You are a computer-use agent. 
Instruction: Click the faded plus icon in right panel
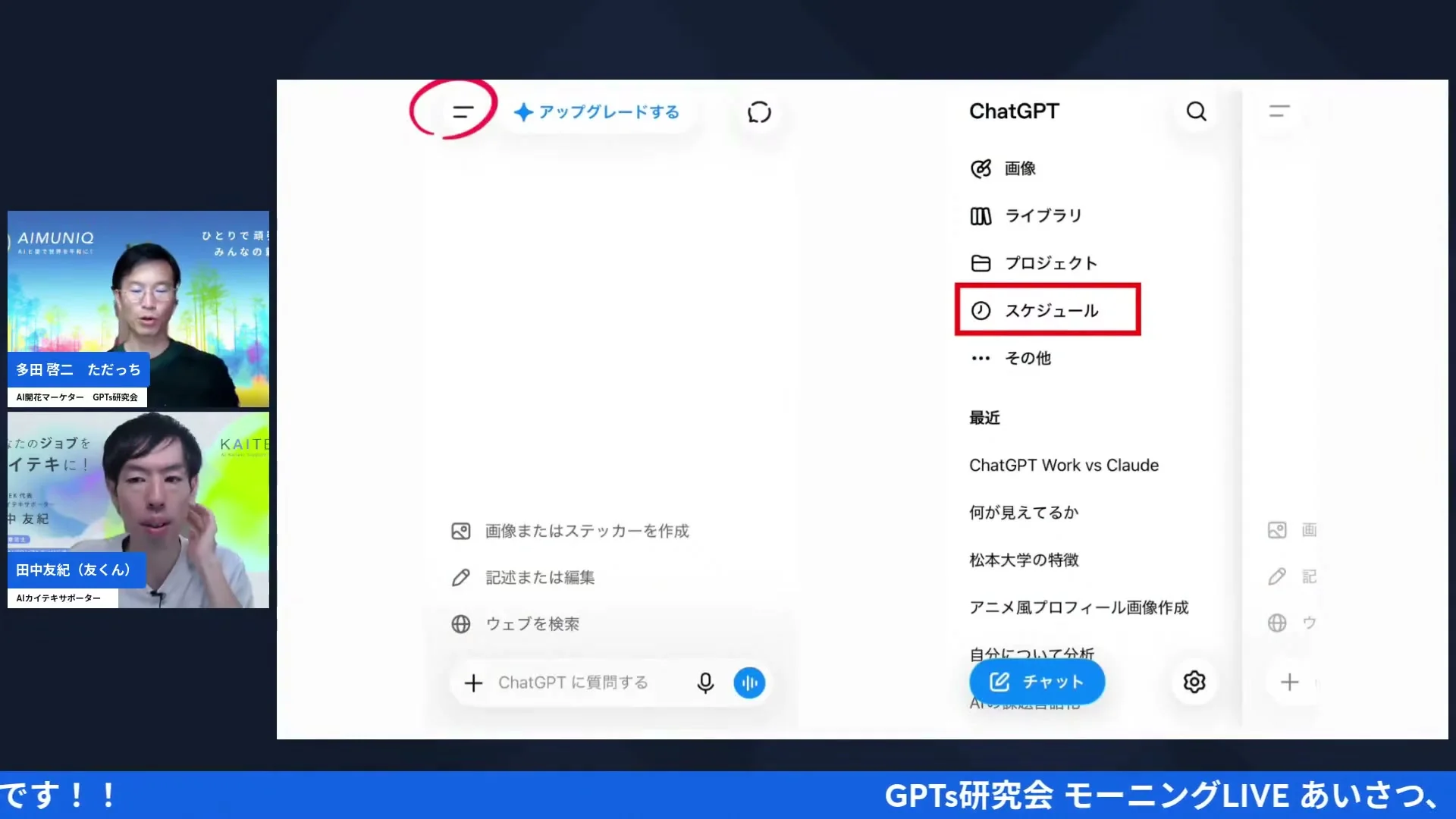point(1289,682)
